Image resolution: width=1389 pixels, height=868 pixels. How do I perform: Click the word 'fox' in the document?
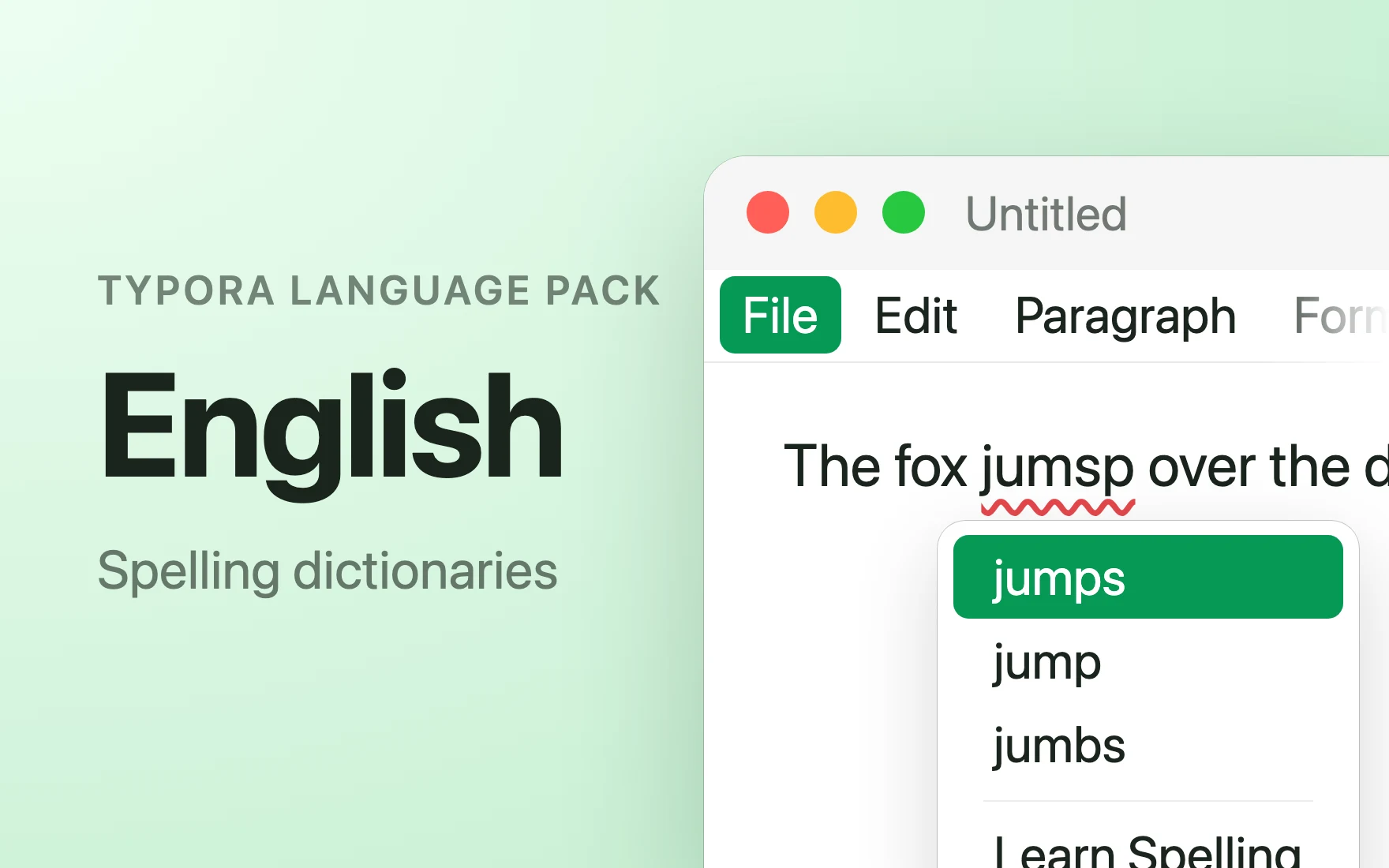tap(930, 466)
